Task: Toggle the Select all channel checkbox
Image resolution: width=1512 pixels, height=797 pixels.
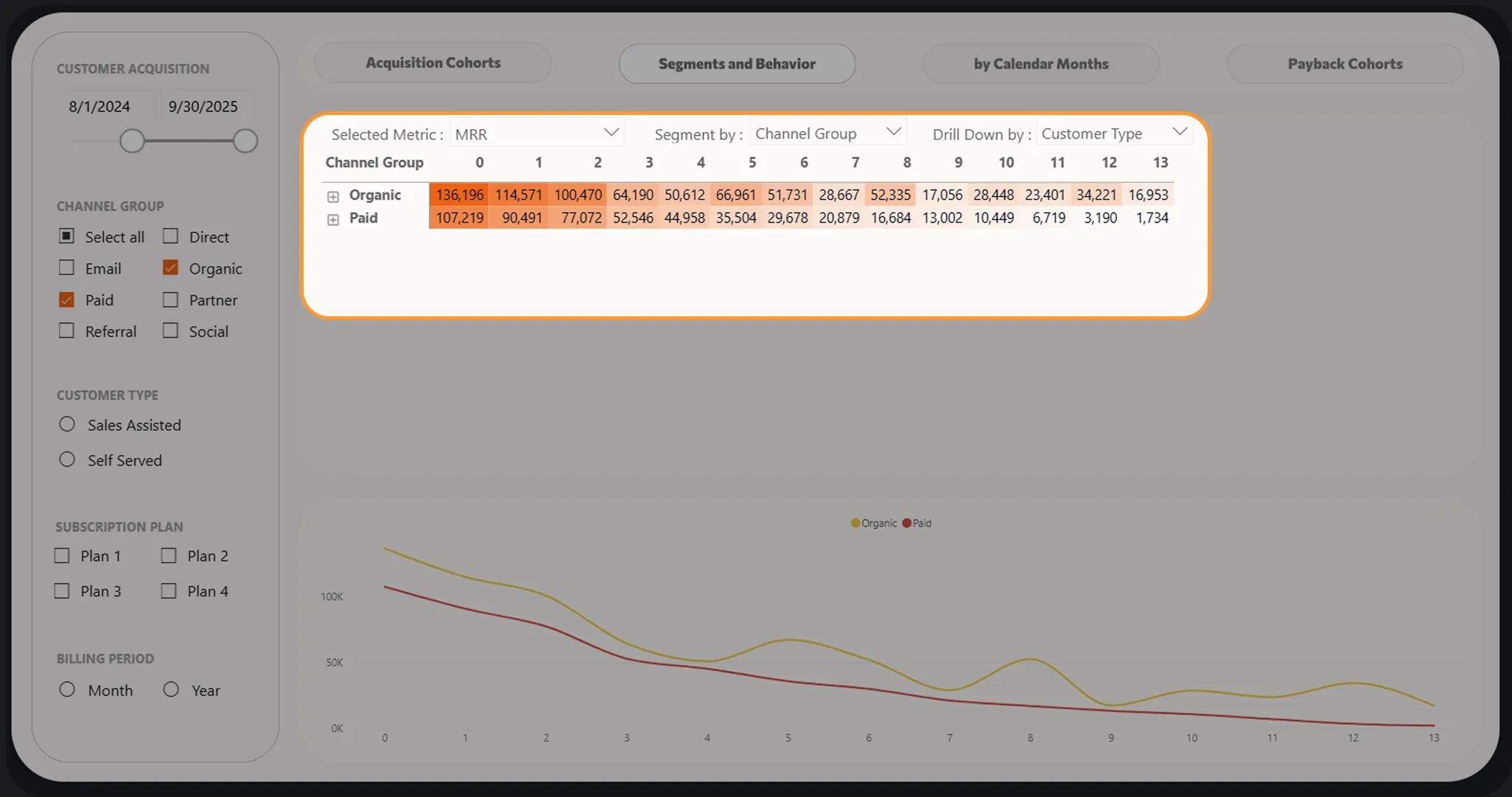Action: point(66,236)
